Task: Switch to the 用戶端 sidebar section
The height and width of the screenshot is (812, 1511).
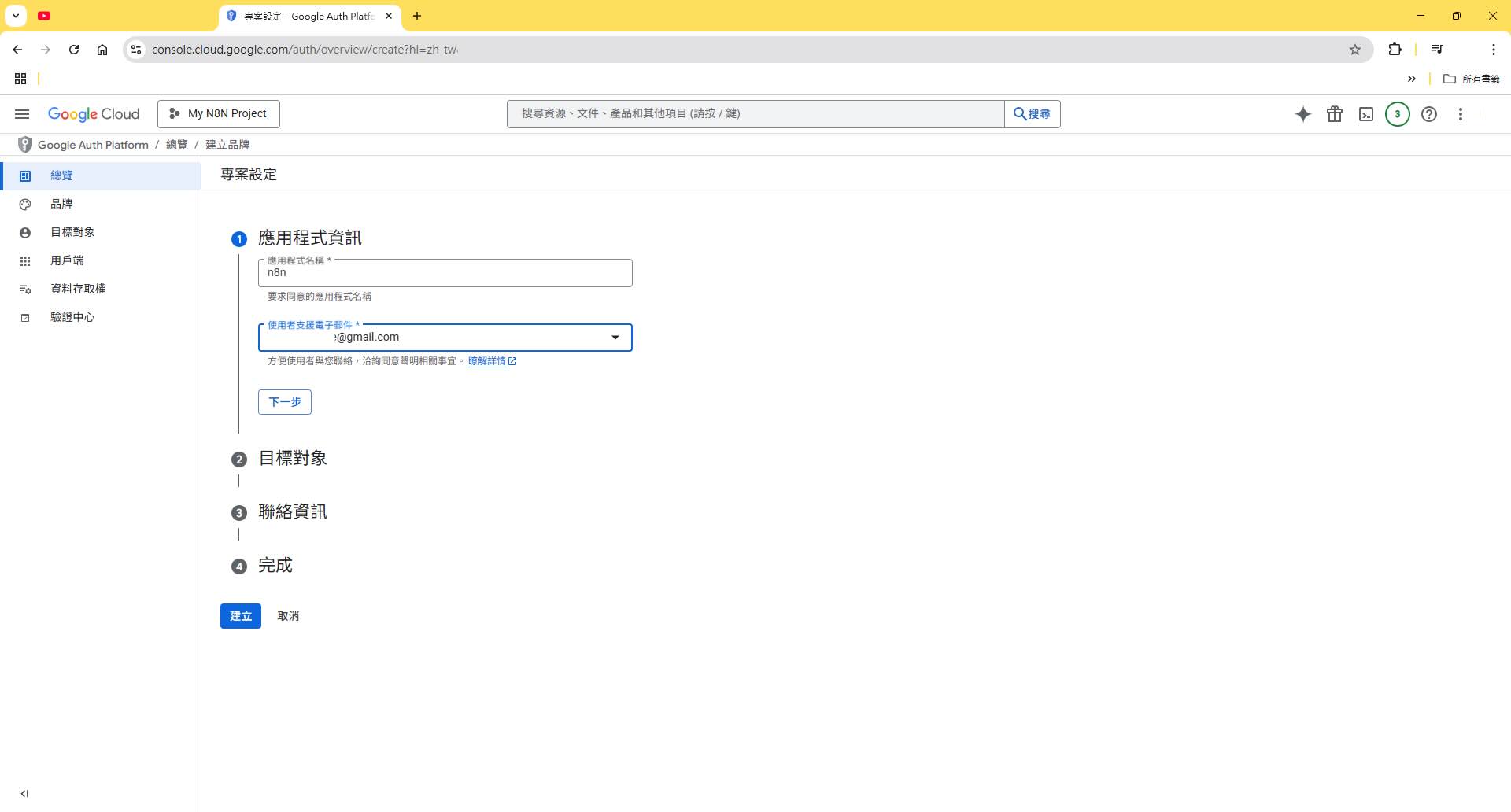Action: point(66,260)
